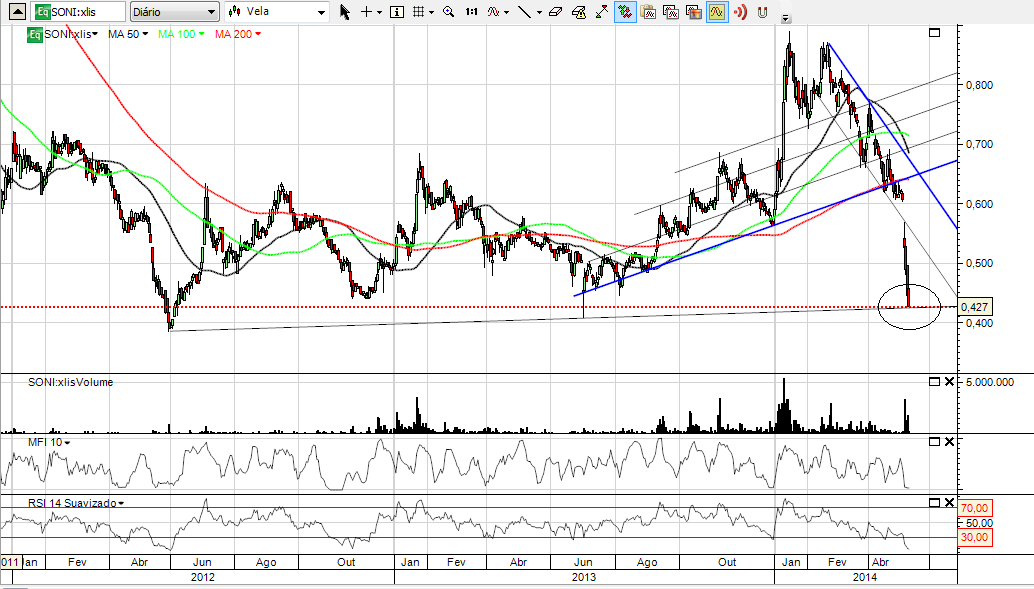Open the MA 200 indicator menu
This screenshot has height=589, width=1034.
pyautogui.click(x=257, y=35)
